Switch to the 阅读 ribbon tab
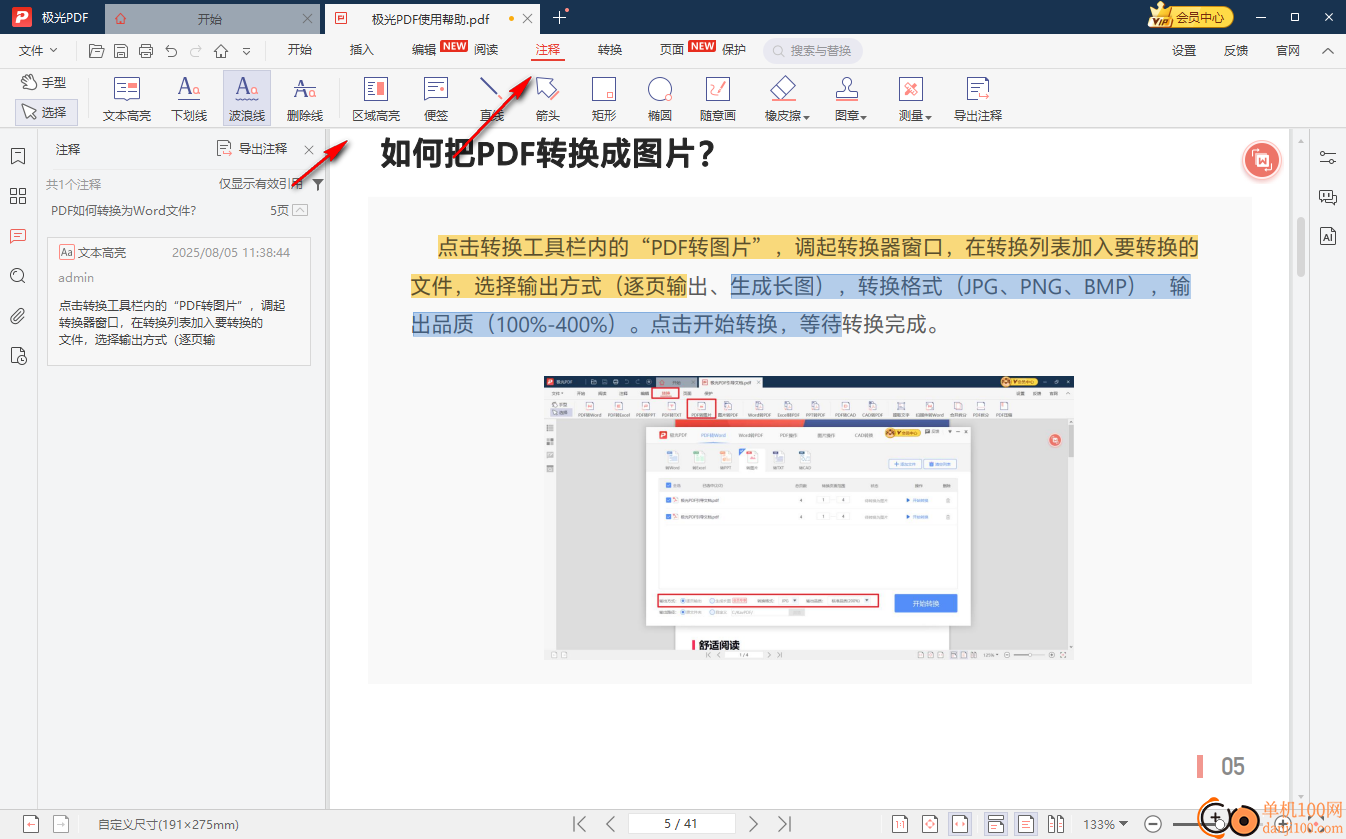The image size is (1346, 839). click(x=486, y=50)
